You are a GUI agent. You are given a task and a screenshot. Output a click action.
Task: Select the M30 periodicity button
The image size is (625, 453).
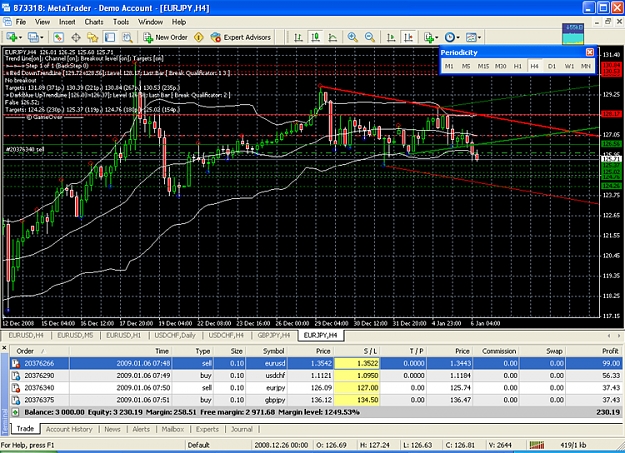click(500, 66)
